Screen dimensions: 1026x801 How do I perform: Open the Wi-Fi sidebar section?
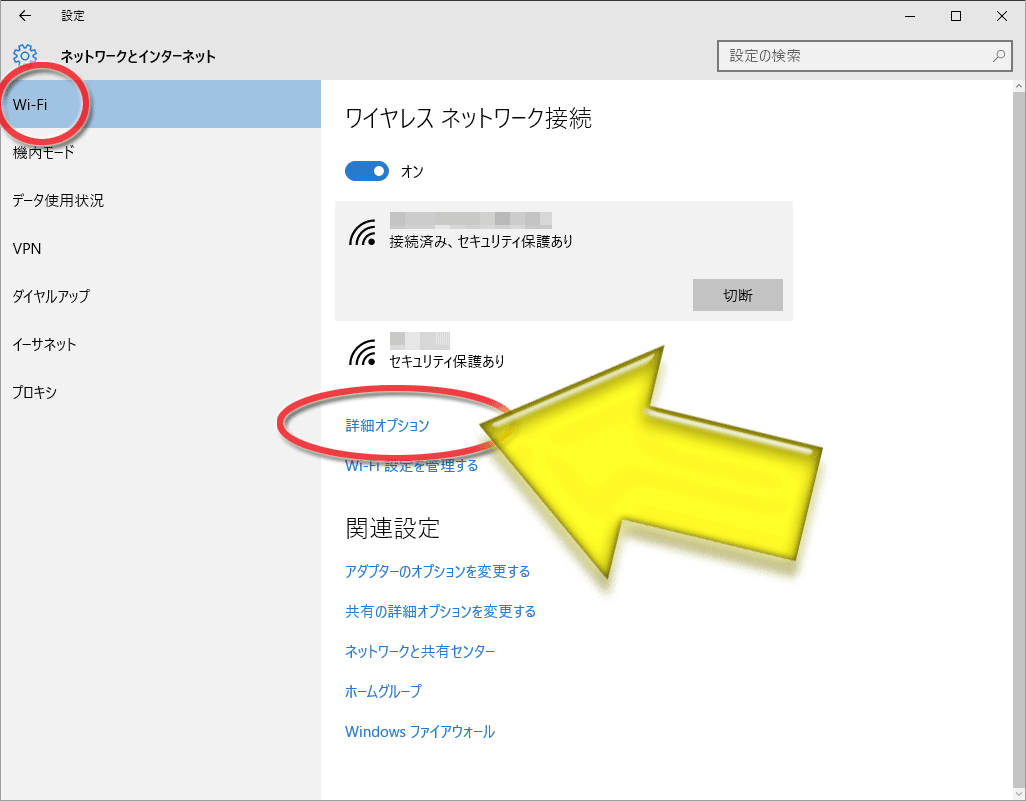coord(160,104)
